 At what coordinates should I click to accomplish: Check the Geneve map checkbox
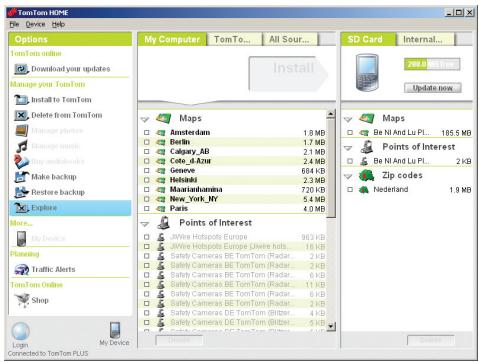click(146, 171)
